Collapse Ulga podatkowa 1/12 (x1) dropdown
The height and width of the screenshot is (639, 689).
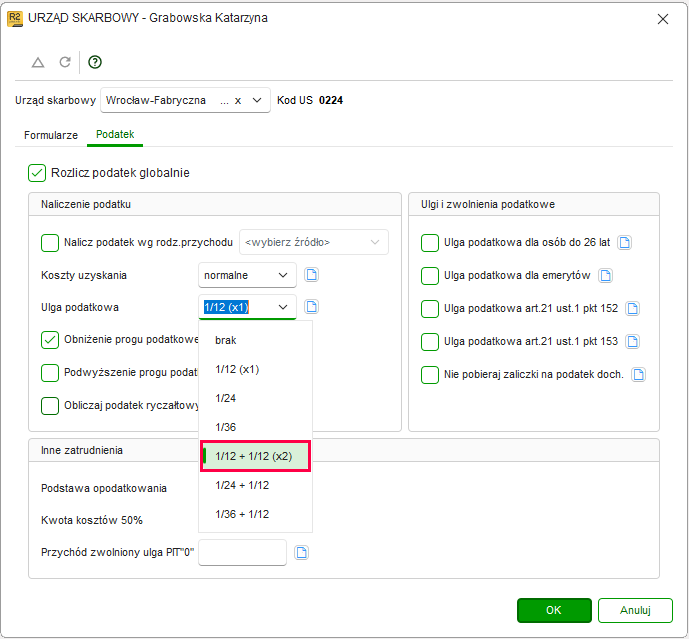[x=247, y=307]
